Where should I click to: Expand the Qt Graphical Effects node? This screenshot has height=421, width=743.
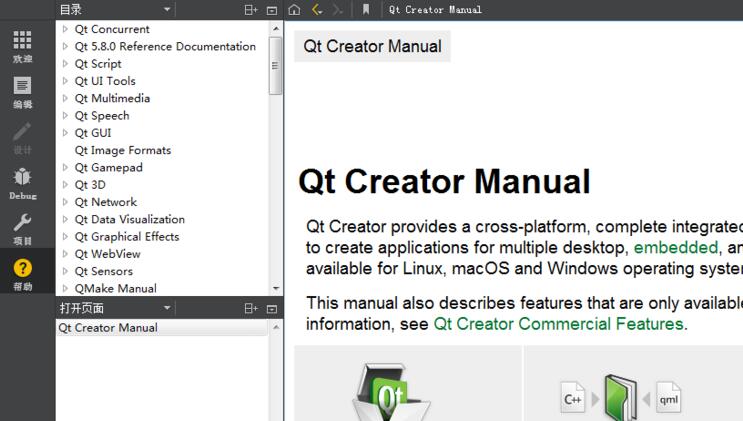pos(65,237)
